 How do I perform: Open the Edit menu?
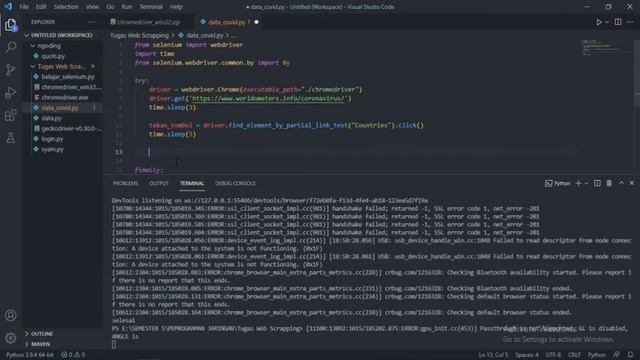(x=41, y=7)
